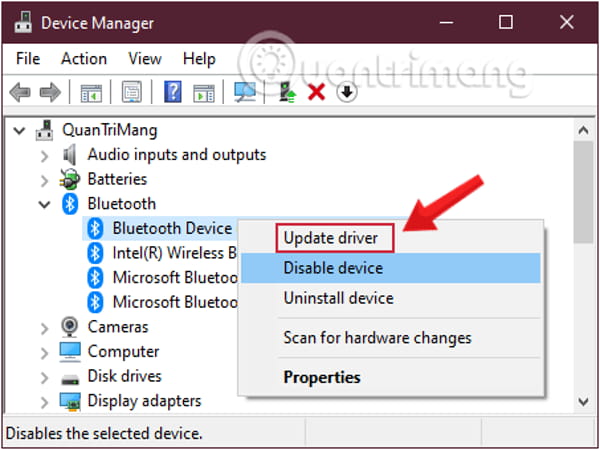Open the Action menu
Image resolution: width=600 pixels, height=450 pixels.
click(84, 59)
